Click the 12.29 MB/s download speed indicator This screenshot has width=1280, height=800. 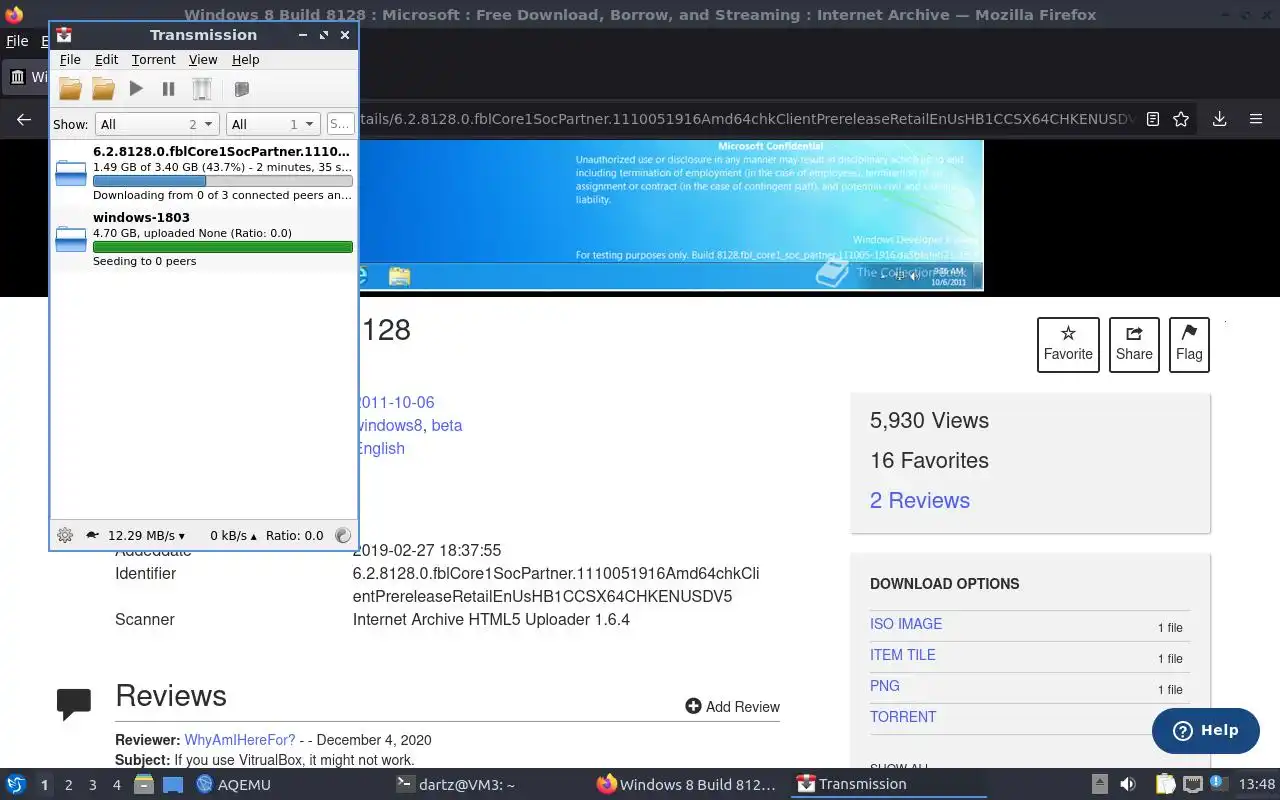(x=146, y=536)
